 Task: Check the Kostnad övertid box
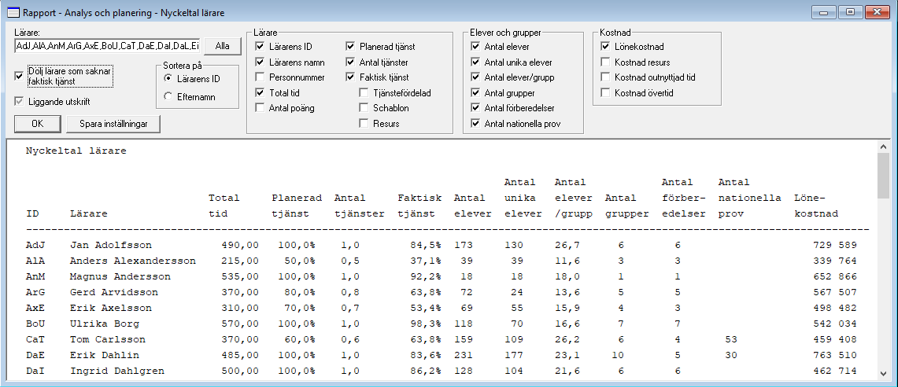tap(605, 93)
